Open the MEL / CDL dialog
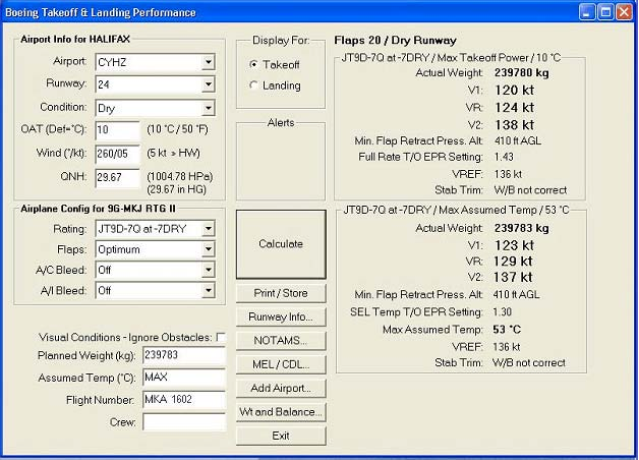This screenshot has height=460, width=639. coord(281,364)
